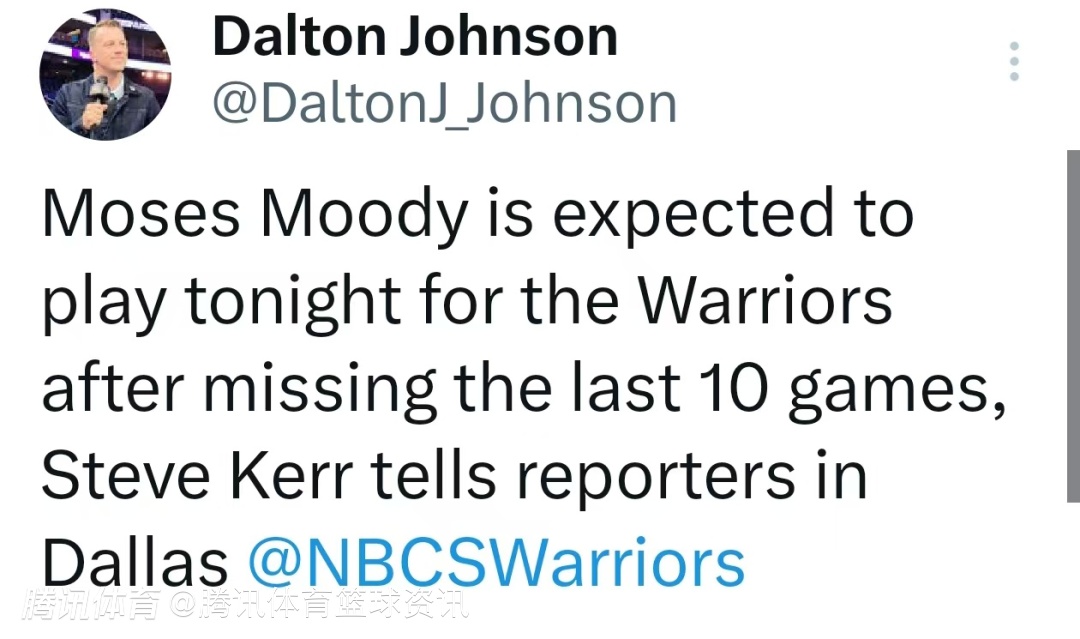Open the three-dot more options menu
The image size is (1080, 639).
[x=1015, y=62]
